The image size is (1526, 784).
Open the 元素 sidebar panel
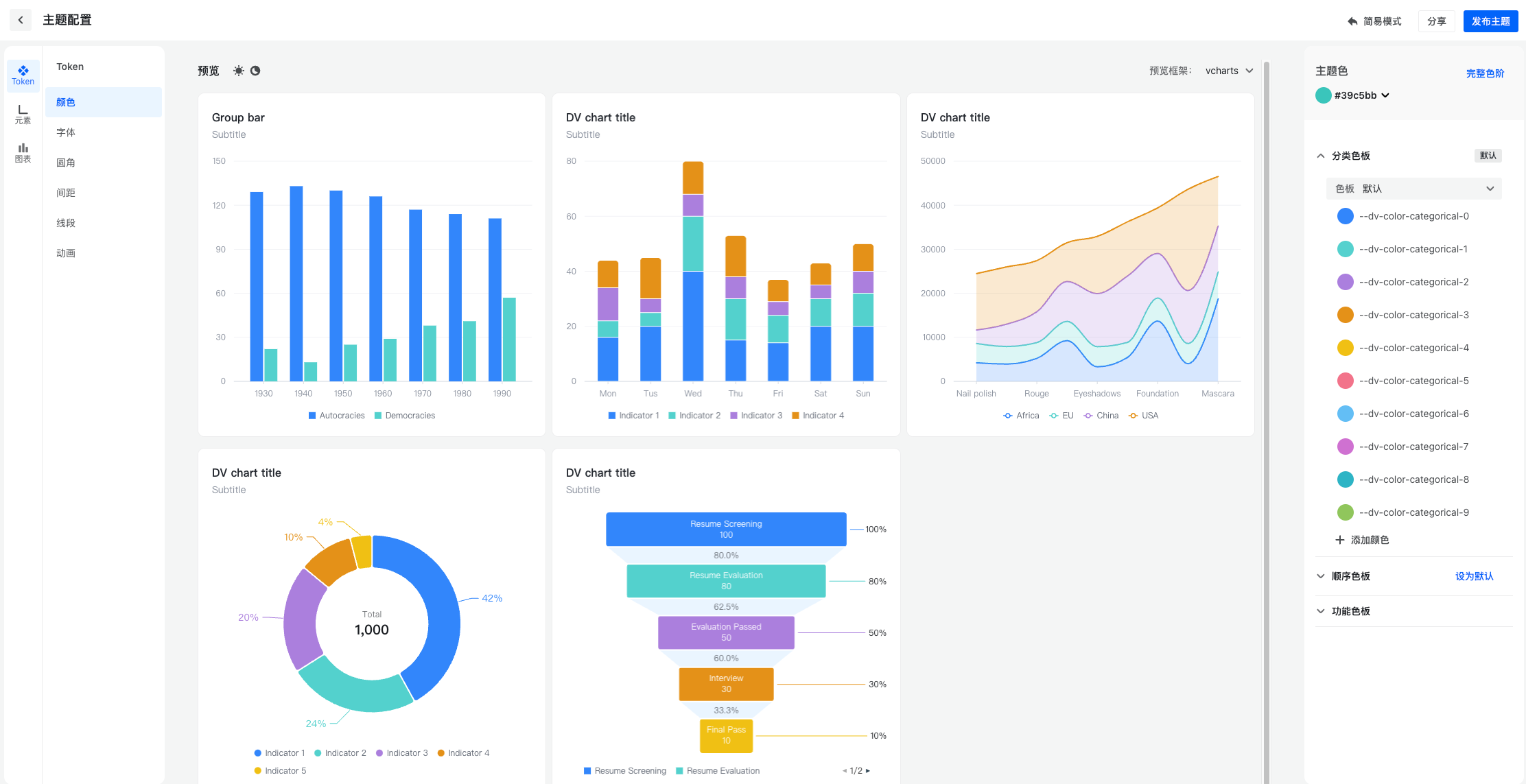[x=23, y=114]
